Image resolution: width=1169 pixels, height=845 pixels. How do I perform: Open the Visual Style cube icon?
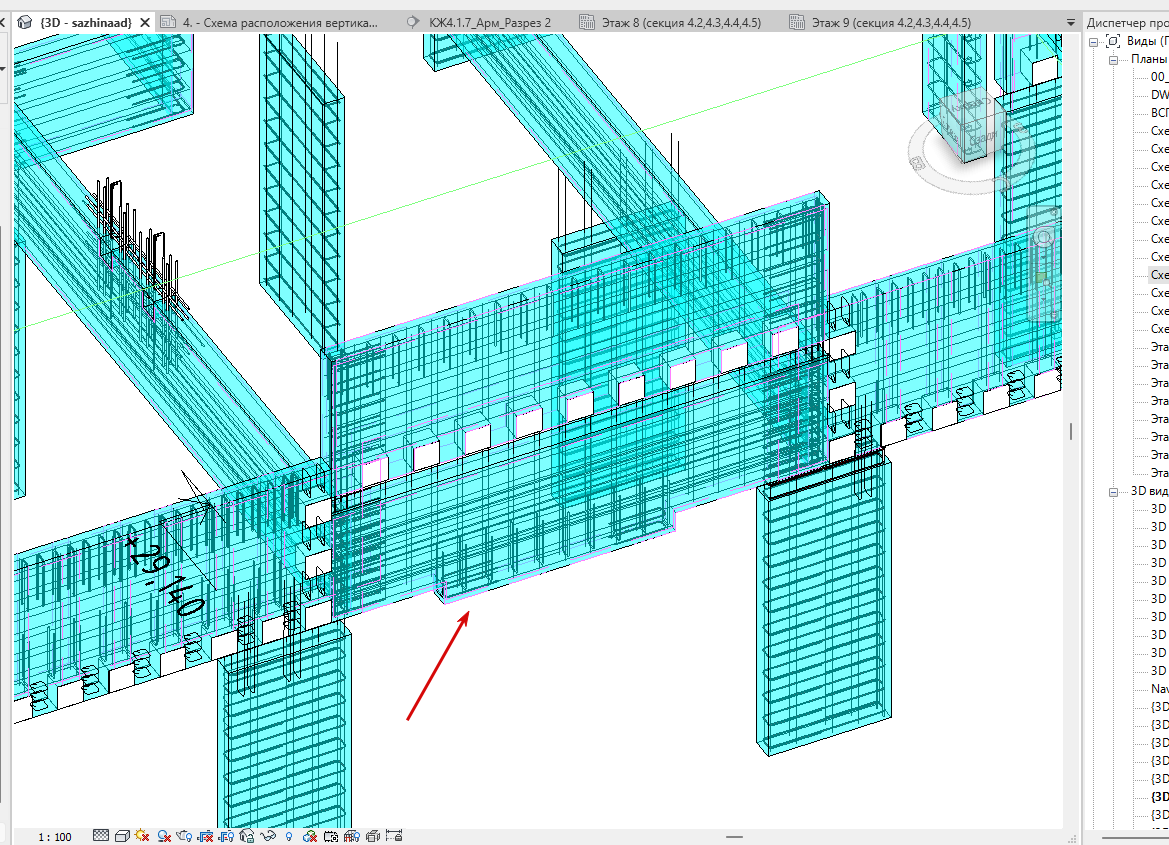[x=122, y=836]
